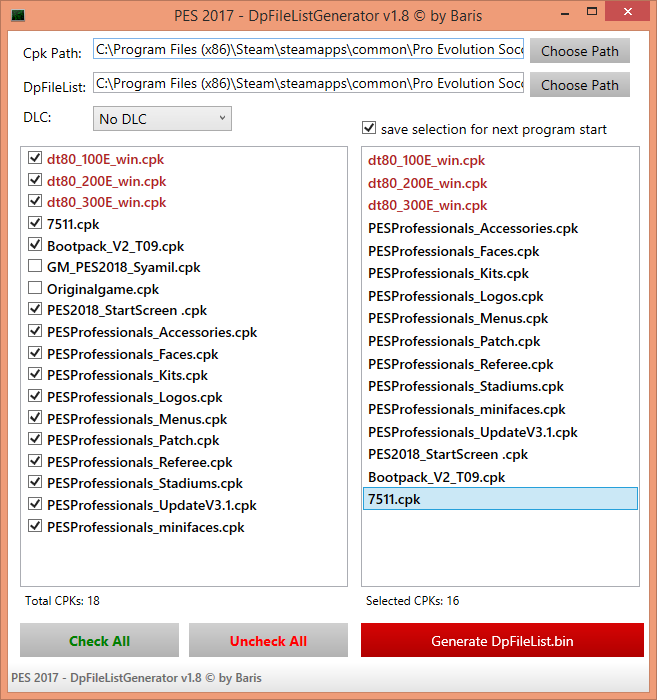This screenshot has width=657, height=700.
Task: Click in the Cpk Path input field
Action: (x=308, y=49)
